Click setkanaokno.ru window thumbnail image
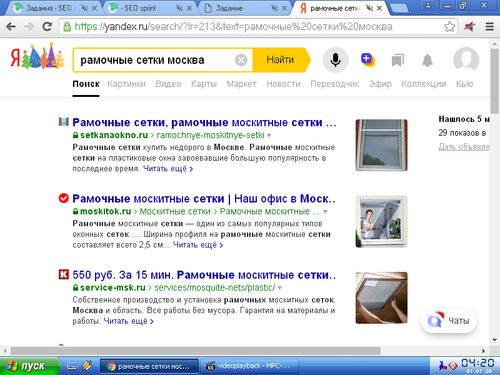500x375 pixels. click(381, 145)
